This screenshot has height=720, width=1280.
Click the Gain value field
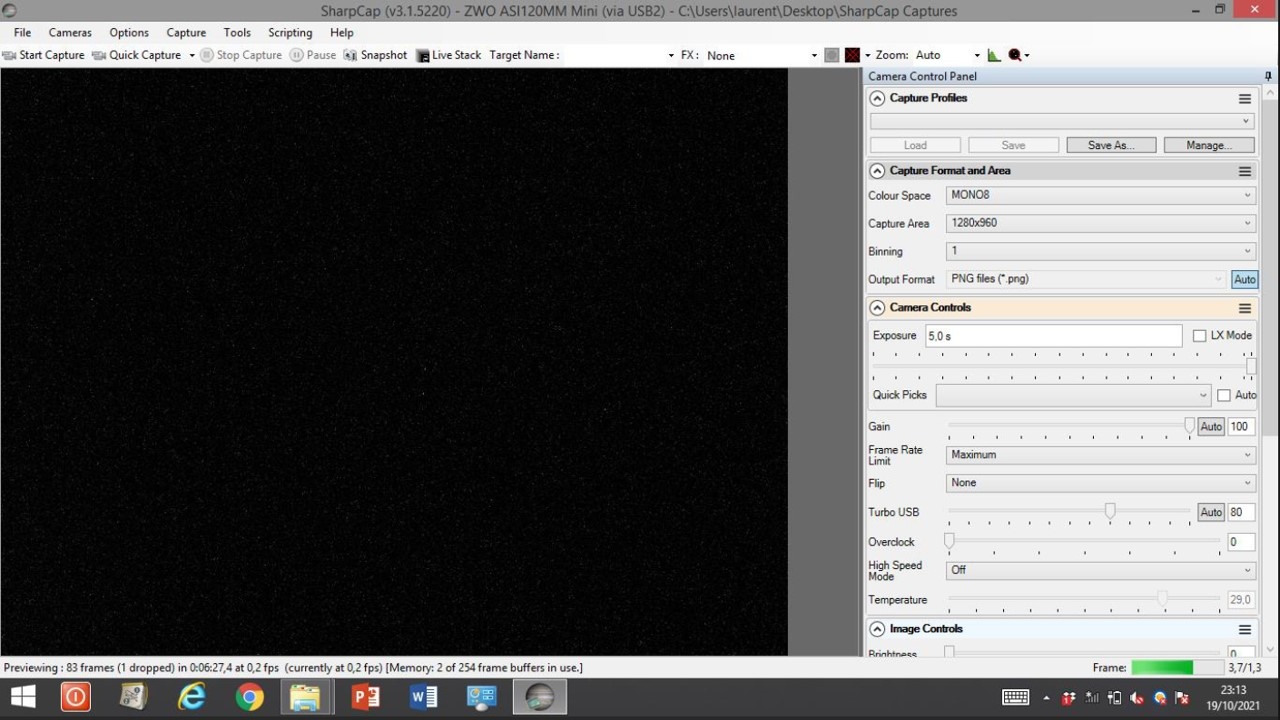[1241, 427]
